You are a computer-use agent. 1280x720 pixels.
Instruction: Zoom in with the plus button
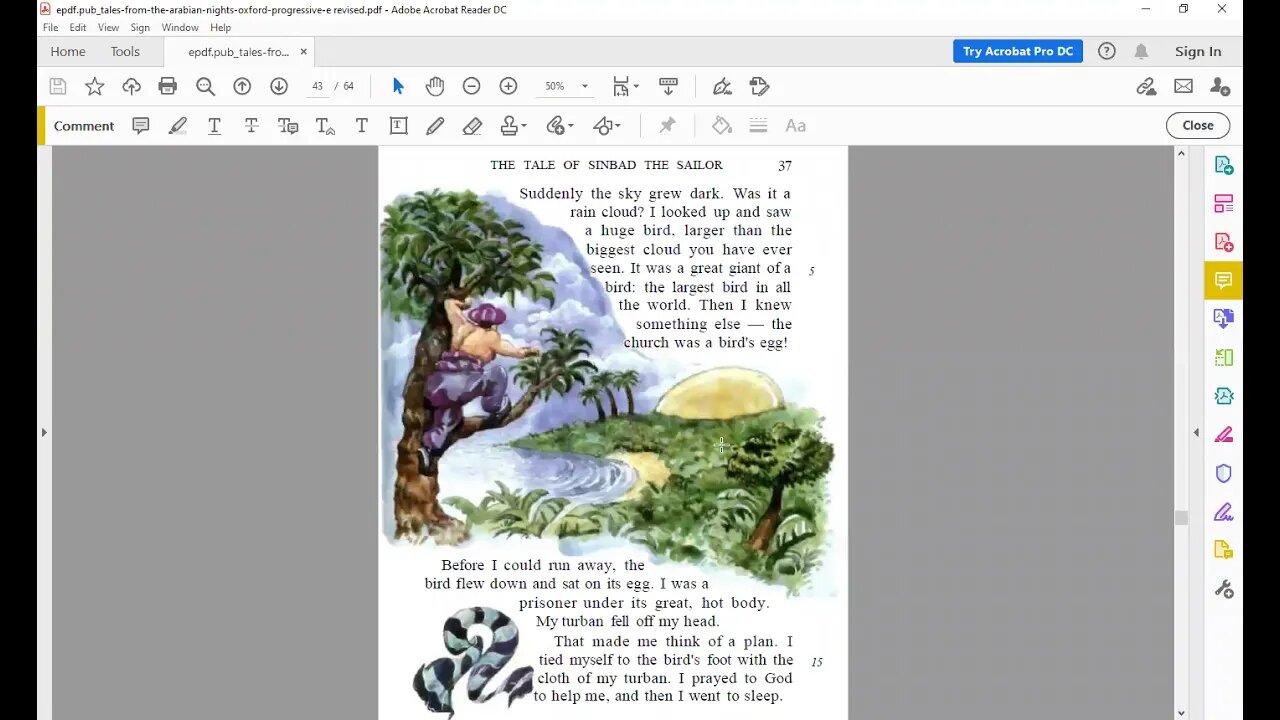[x=508, y=86]
